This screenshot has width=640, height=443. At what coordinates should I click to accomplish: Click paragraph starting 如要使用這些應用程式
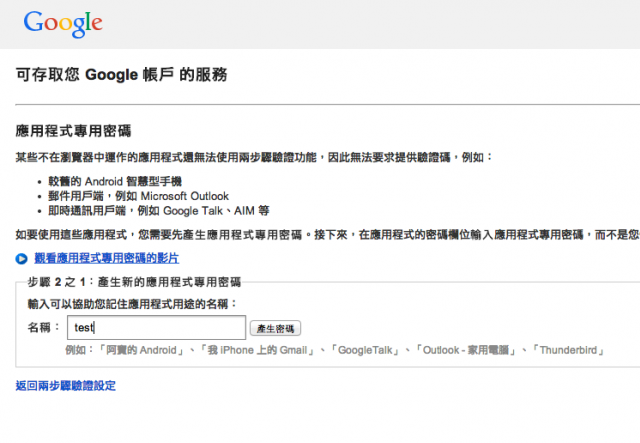point(327,235)
